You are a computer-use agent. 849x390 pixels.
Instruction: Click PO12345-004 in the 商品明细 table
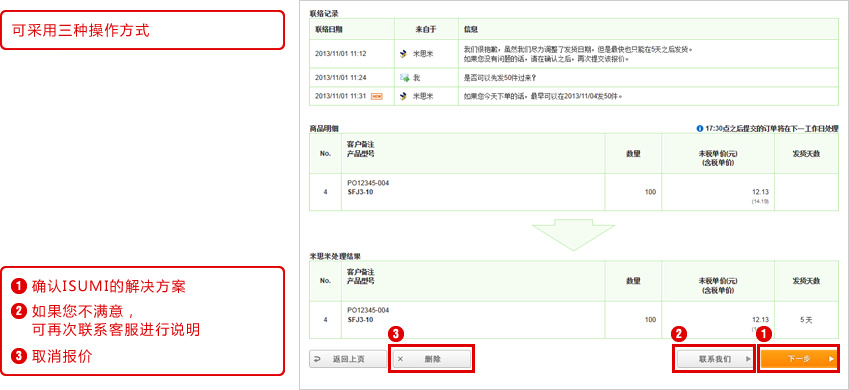click(x=368, y=183)
